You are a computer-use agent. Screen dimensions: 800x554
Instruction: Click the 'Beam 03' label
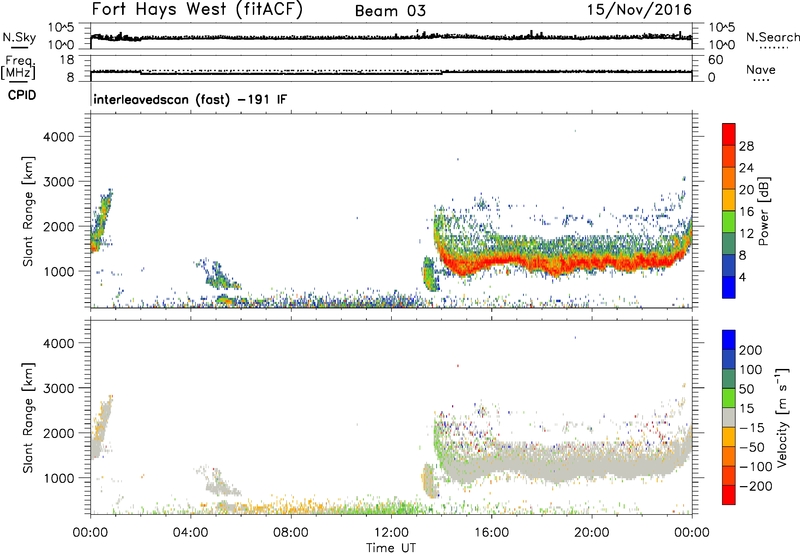coord(390,11)
